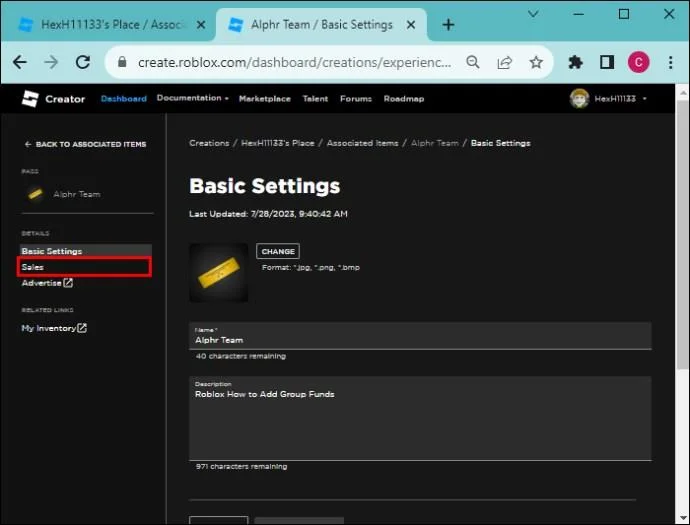The width and height of the screenshot is (690, 525).
Task: Expand the Documentation menu
Action: pos(193,98)
